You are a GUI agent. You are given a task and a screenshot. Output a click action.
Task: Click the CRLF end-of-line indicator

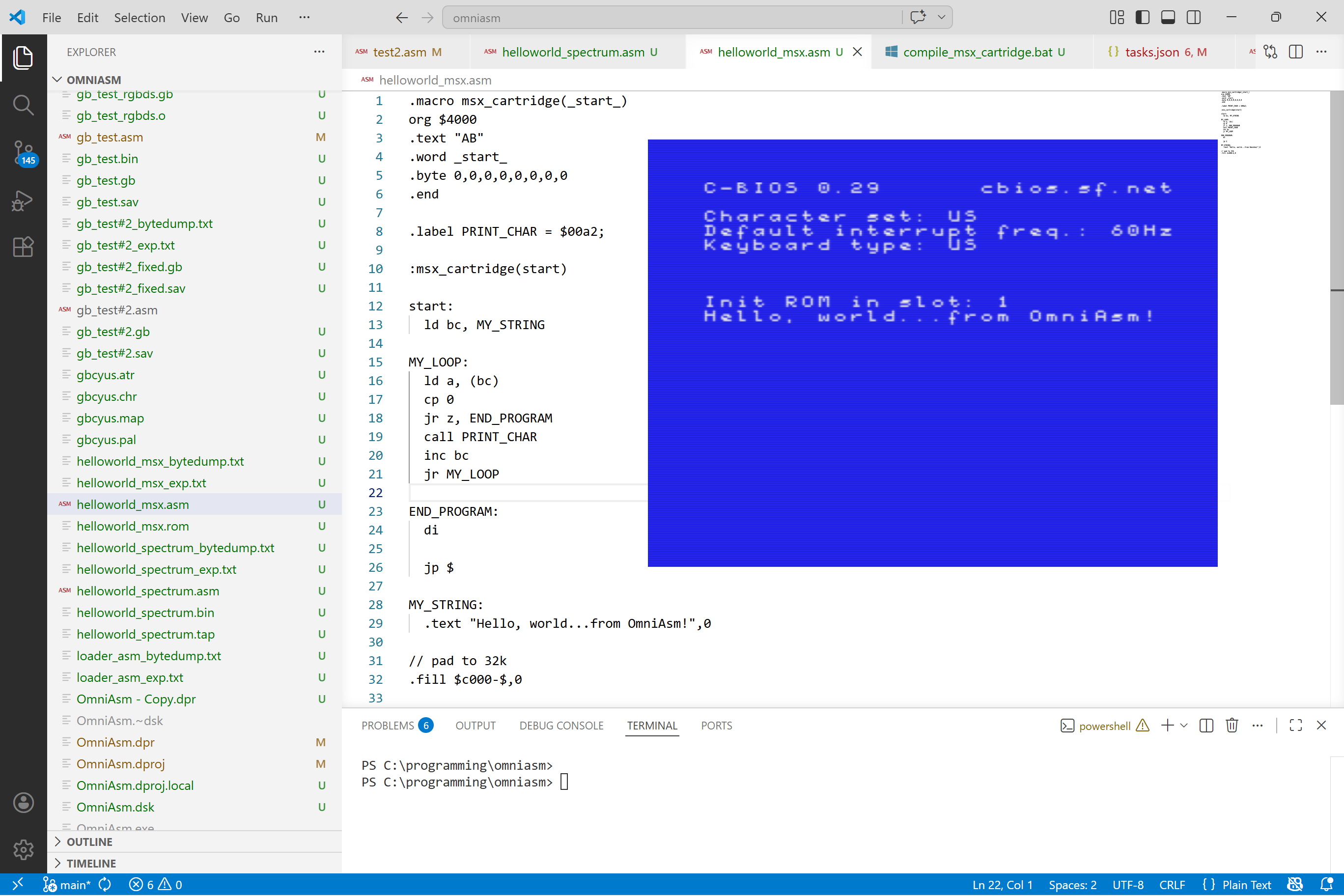(1172, 885)
